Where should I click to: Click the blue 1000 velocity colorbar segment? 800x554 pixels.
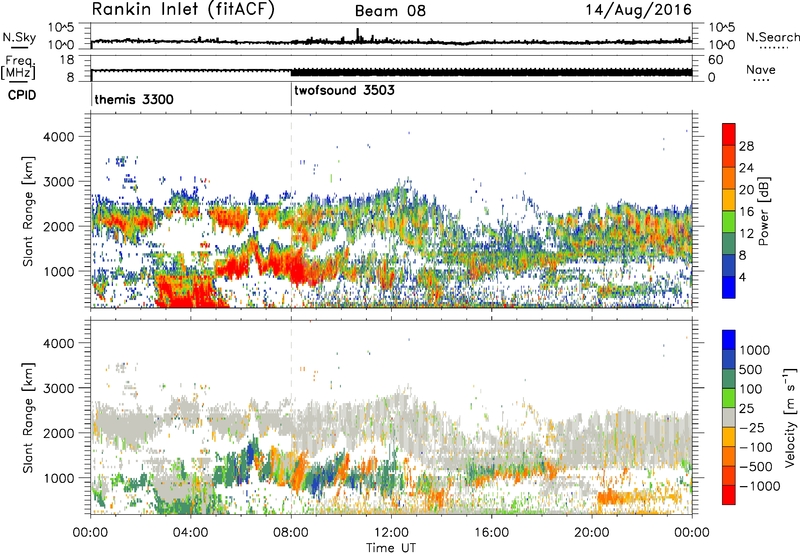(x=729, y=340)
